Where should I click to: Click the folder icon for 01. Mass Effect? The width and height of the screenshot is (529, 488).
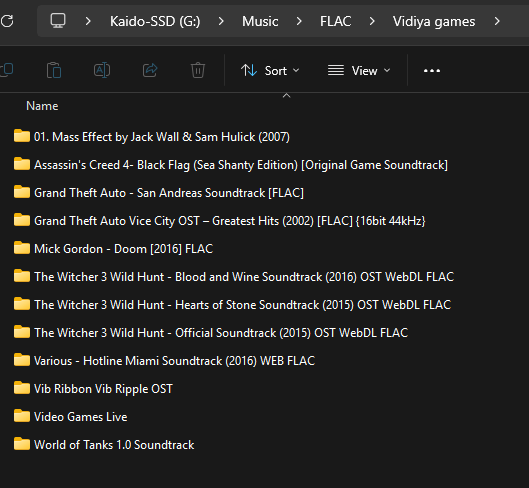(x=22, y=136)
